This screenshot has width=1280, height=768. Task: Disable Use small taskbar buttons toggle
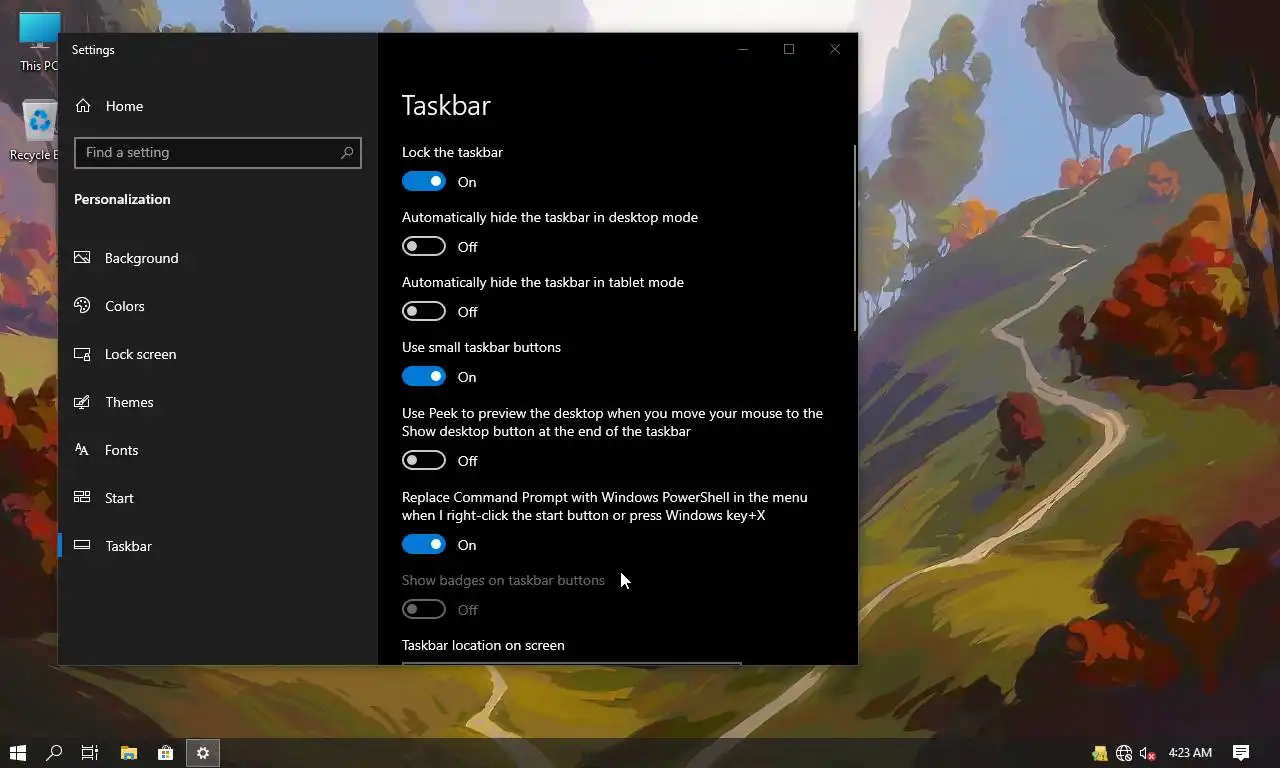click(424, 377)
